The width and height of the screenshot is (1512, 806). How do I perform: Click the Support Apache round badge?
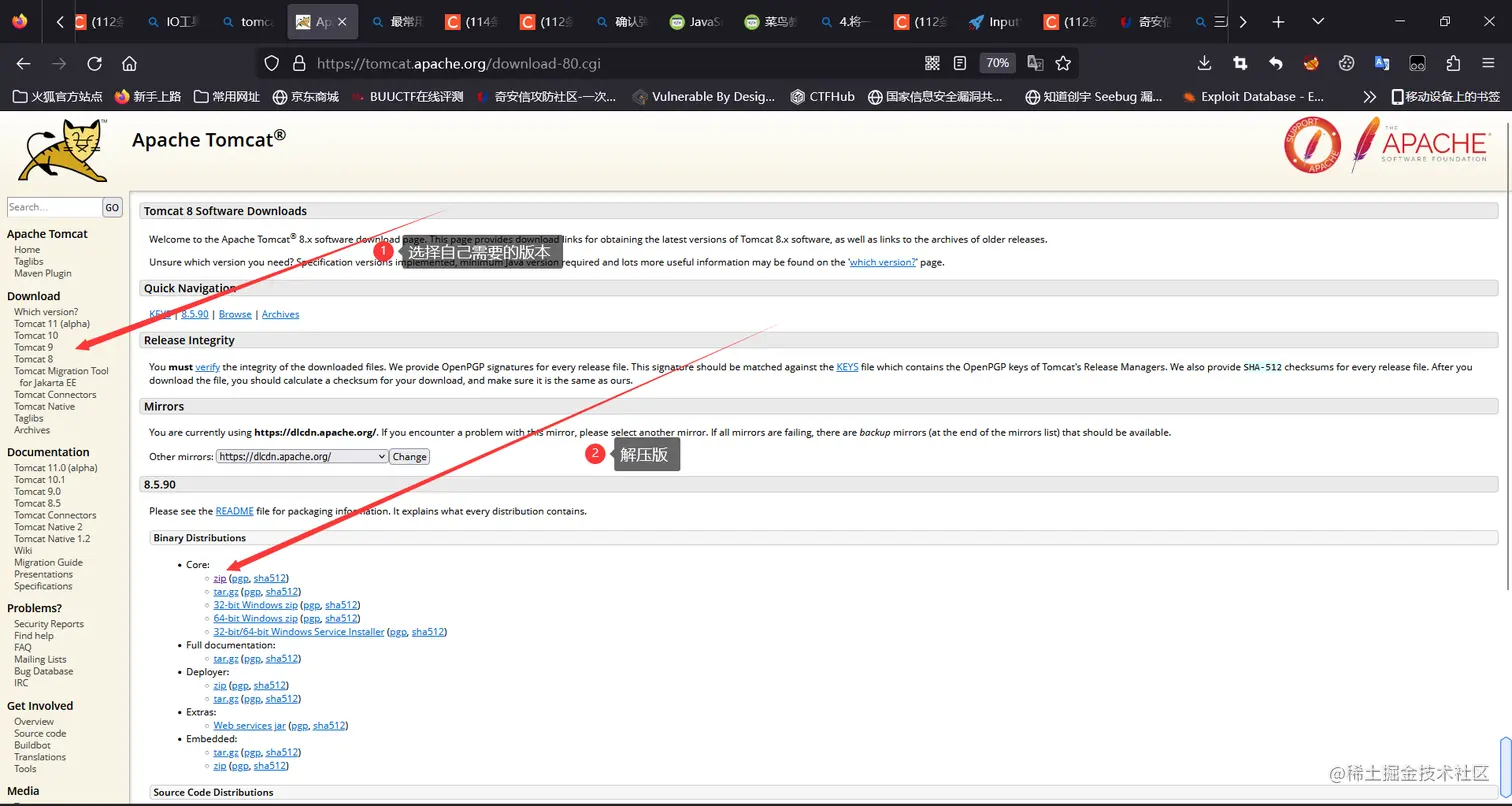tap(1312, 145)
